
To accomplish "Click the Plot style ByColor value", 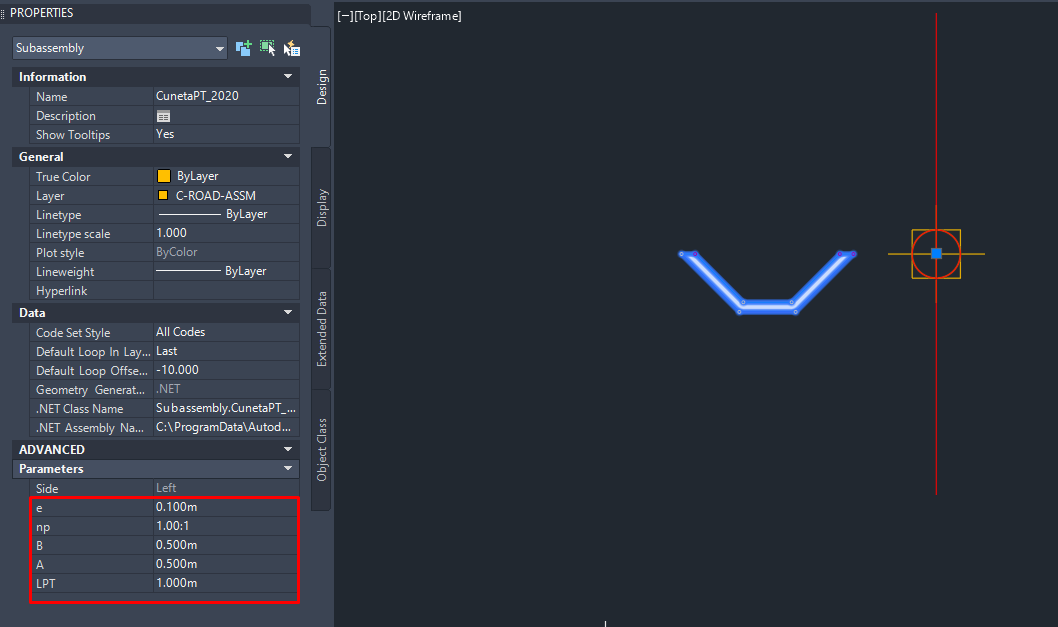I will pyautogui.click(x=226, y=252).
